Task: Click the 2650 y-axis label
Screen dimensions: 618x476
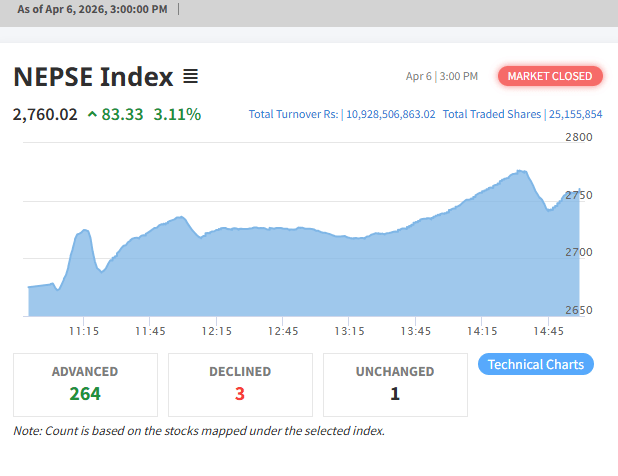Action: (x=579, y=310)
